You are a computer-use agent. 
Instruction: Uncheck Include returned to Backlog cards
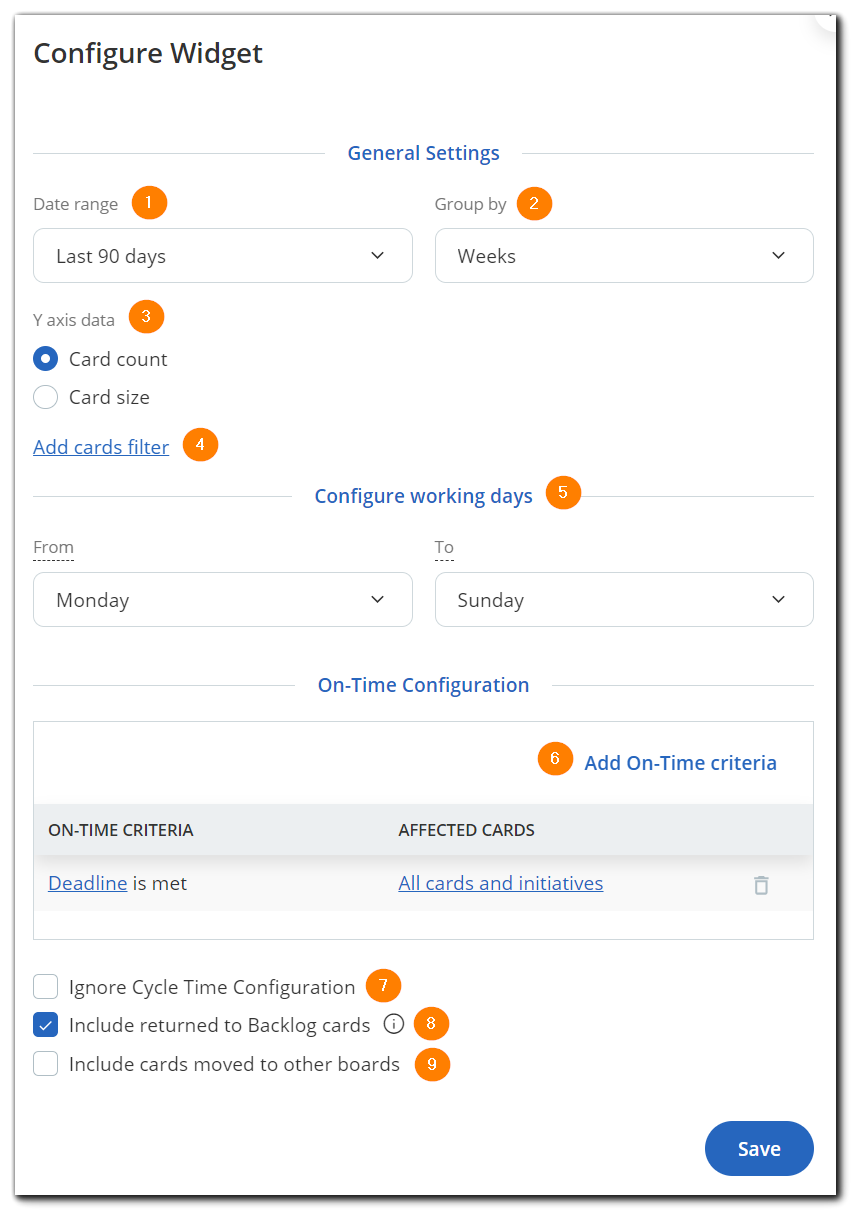coord(45,1024)
